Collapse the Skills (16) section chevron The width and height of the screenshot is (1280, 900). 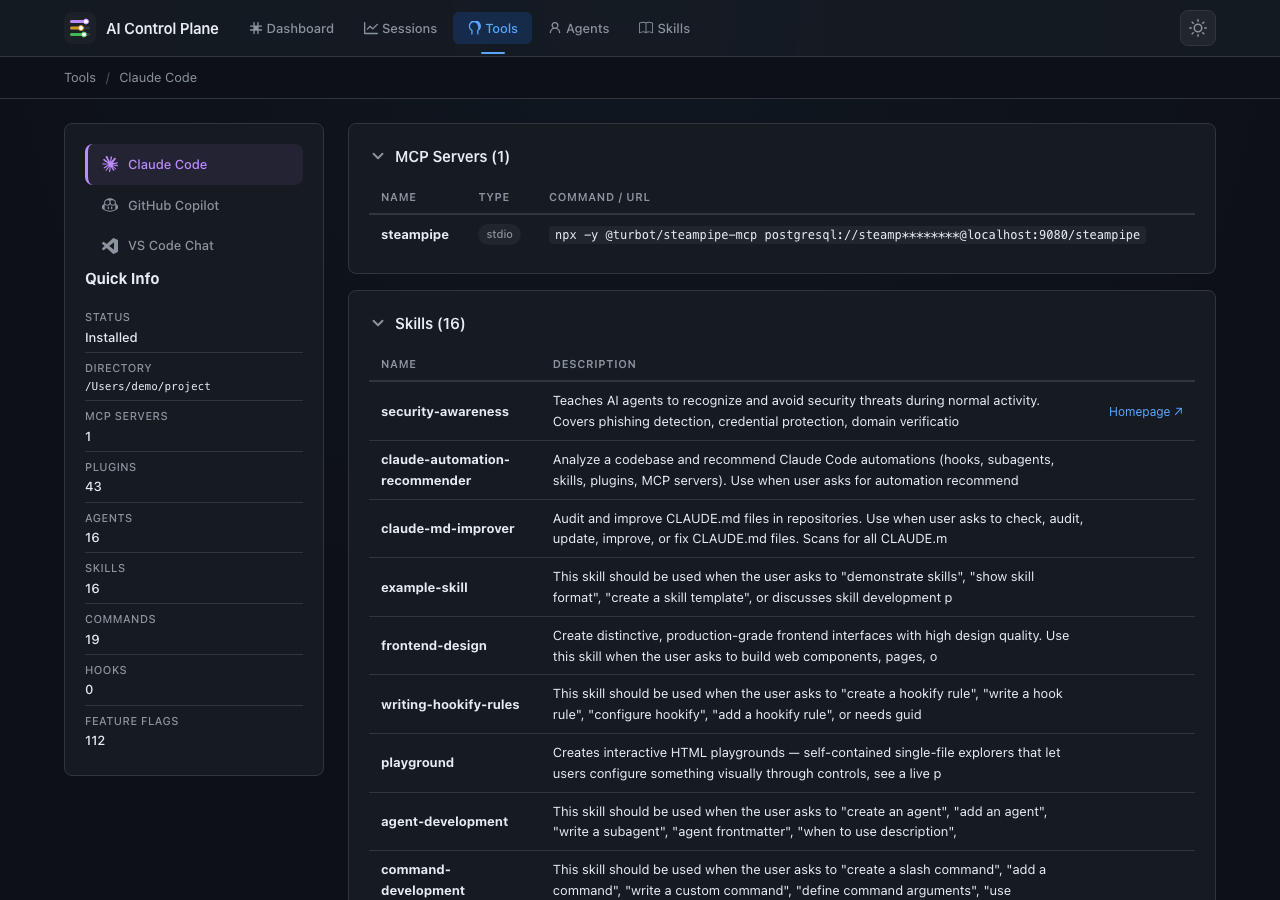point(378,323)
